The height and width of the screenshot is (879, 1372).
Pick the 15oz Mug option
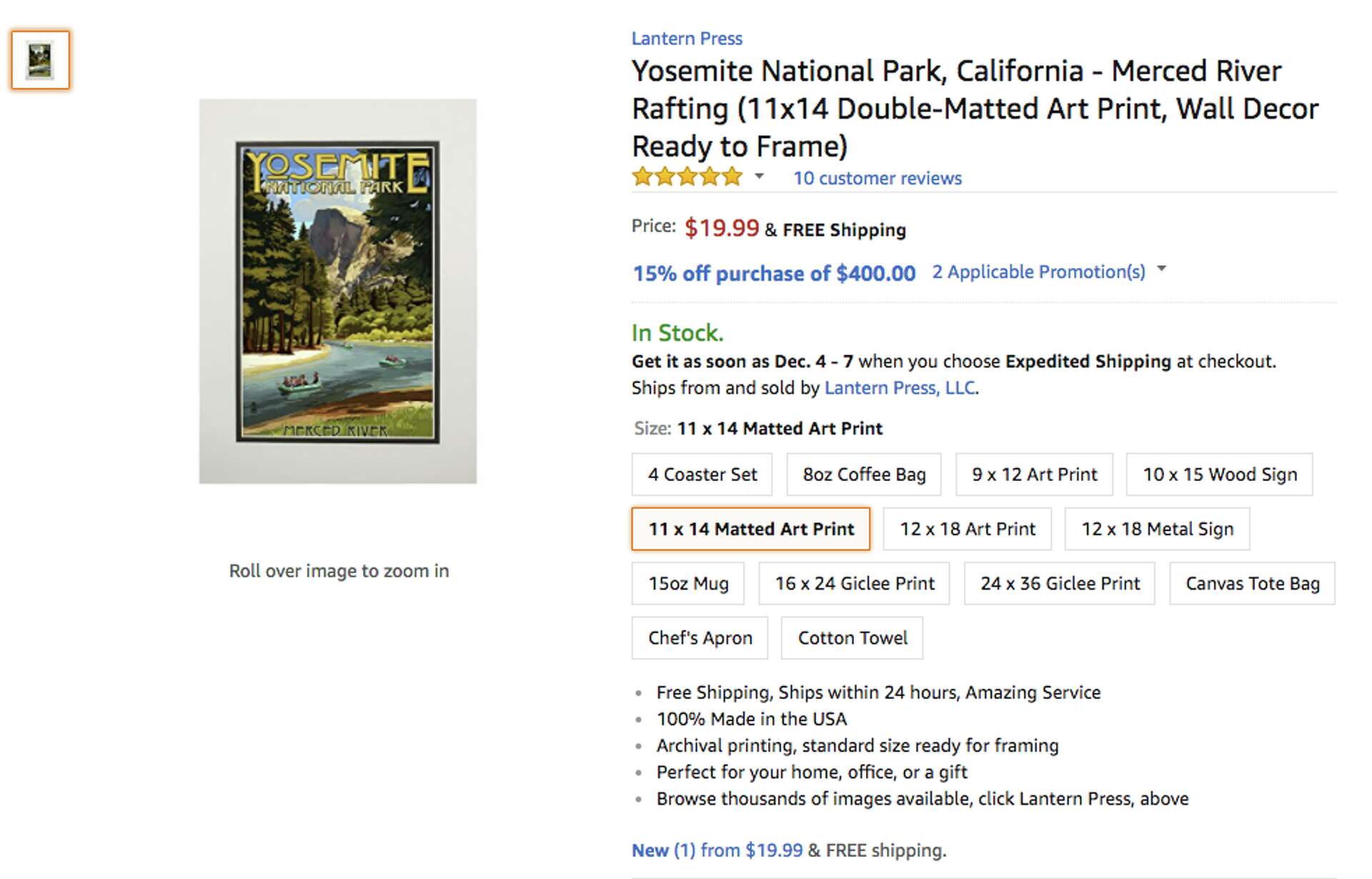point(687,583)
